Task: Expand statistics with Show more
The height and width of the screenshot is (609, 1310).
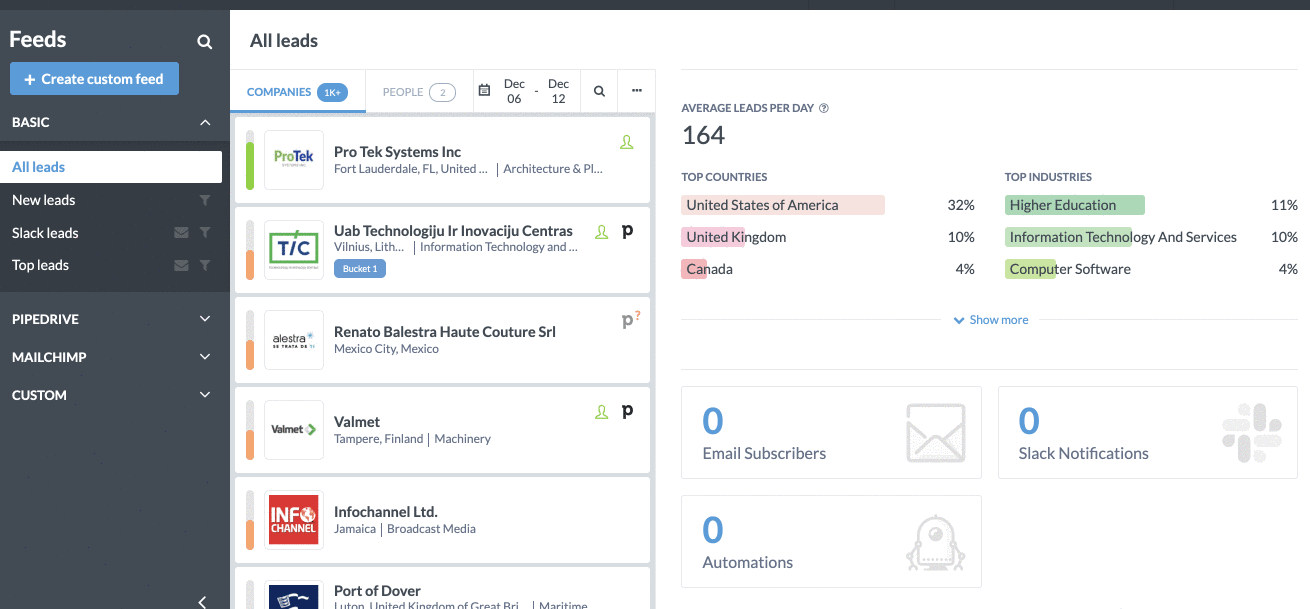Action: click(x=990, y=320)
